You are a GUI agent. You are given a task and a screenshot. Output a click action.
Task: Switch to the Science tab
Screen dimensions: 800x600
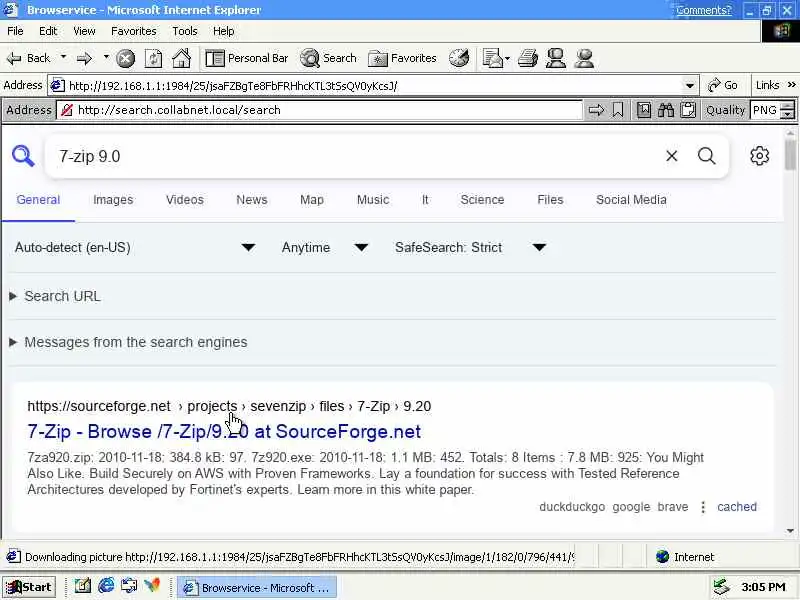click(x=482, y=199)
